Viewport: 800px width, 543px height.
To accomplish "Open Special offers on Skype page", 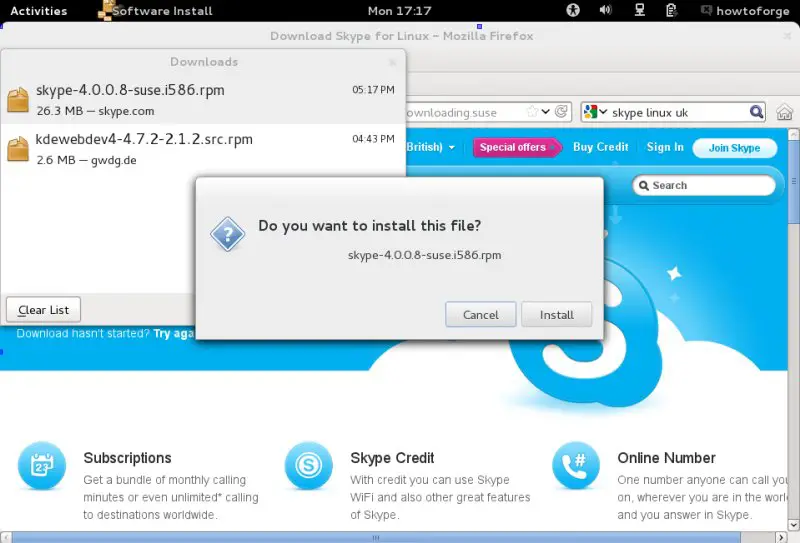I will pos(517,147).
